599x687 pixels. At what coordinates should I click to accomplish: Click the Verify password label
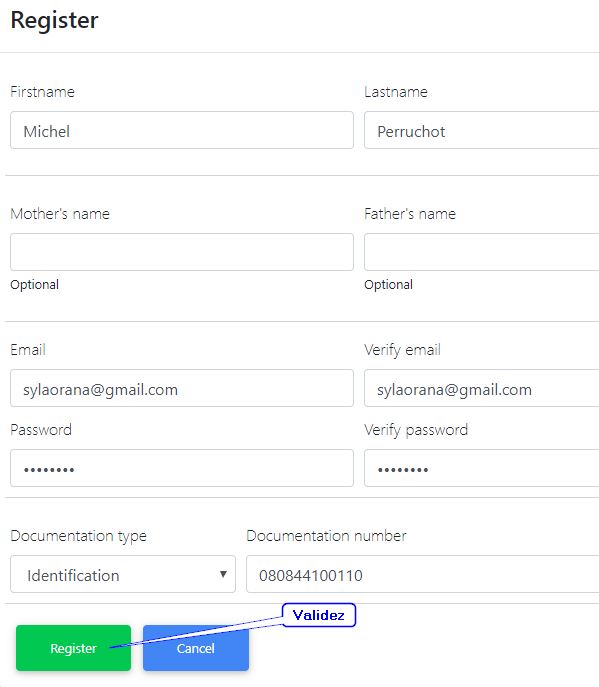click(x=416, y=430)
